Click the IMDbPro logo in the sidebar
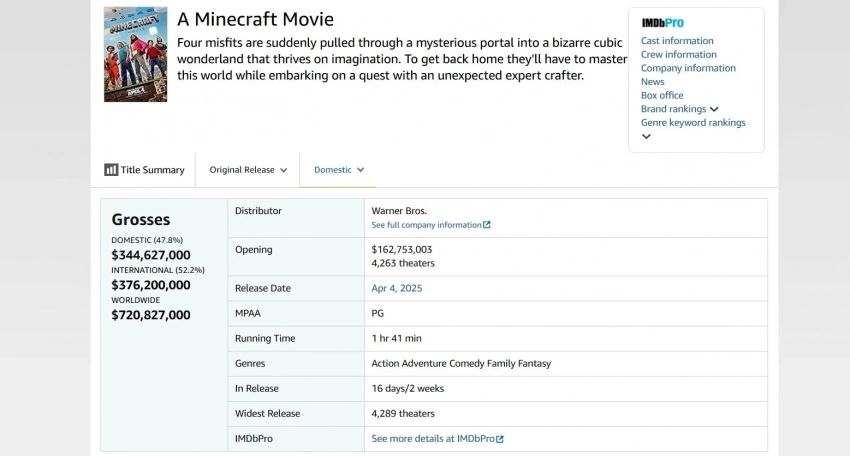850x456 pixels. [x=662, y=23]
